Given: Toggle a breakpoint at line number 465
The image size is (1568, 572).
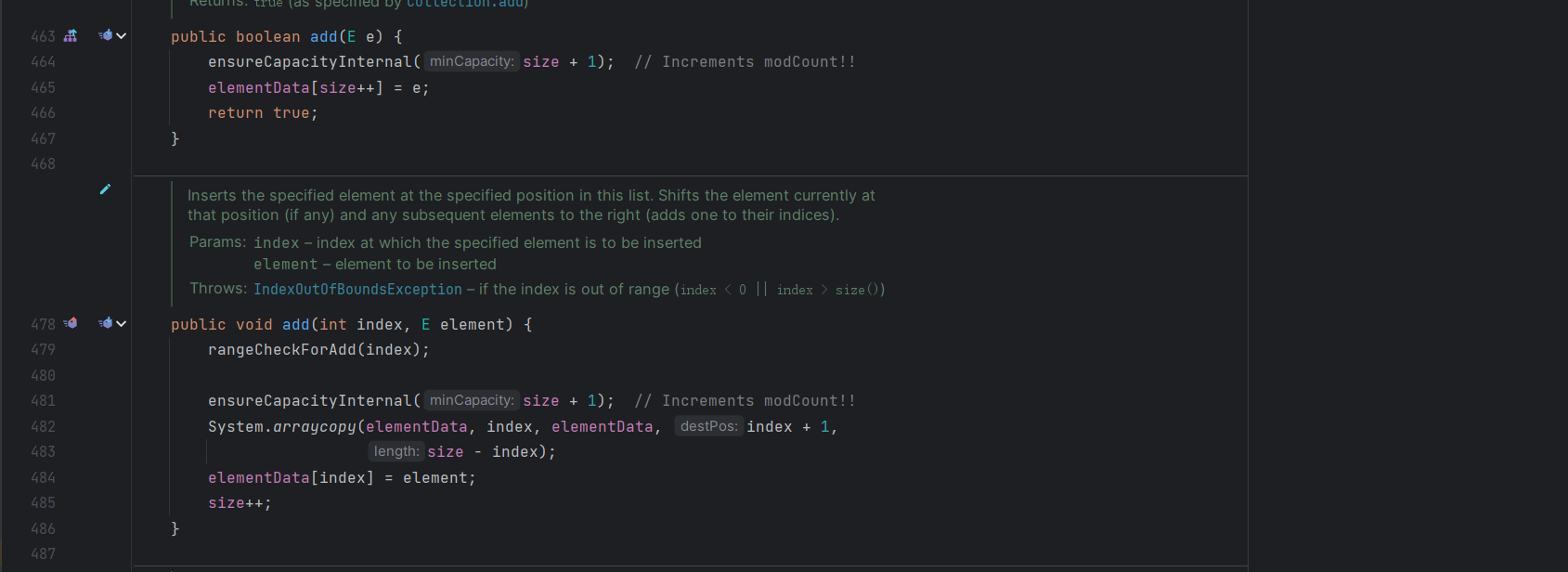Looking at the screenshot, I should [x=43, y=88].
